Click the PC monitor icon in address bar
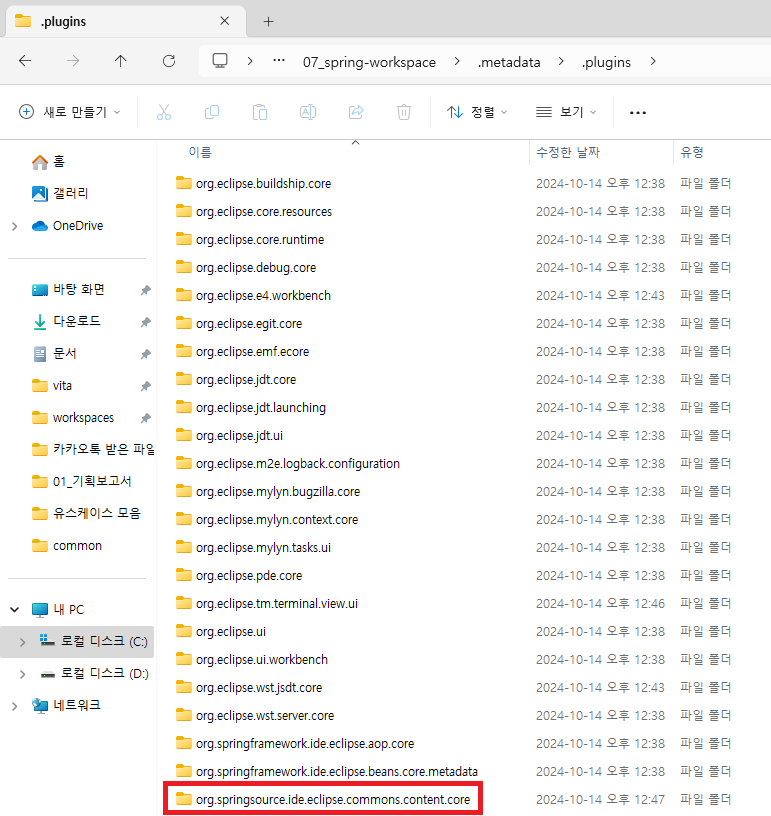The image size is (771, 816). 220,61
